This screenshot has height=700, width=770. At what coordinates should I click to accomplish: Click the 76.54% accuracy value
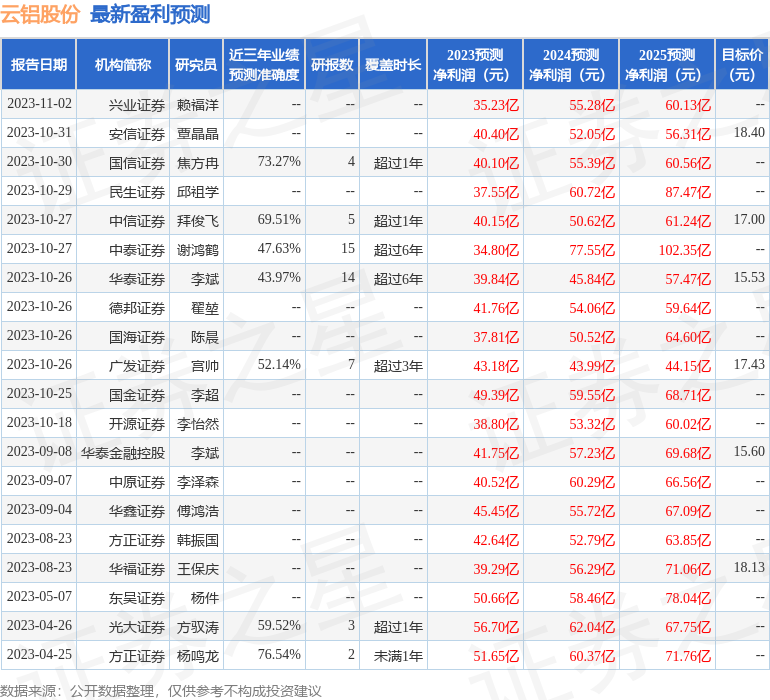[279, 654]
